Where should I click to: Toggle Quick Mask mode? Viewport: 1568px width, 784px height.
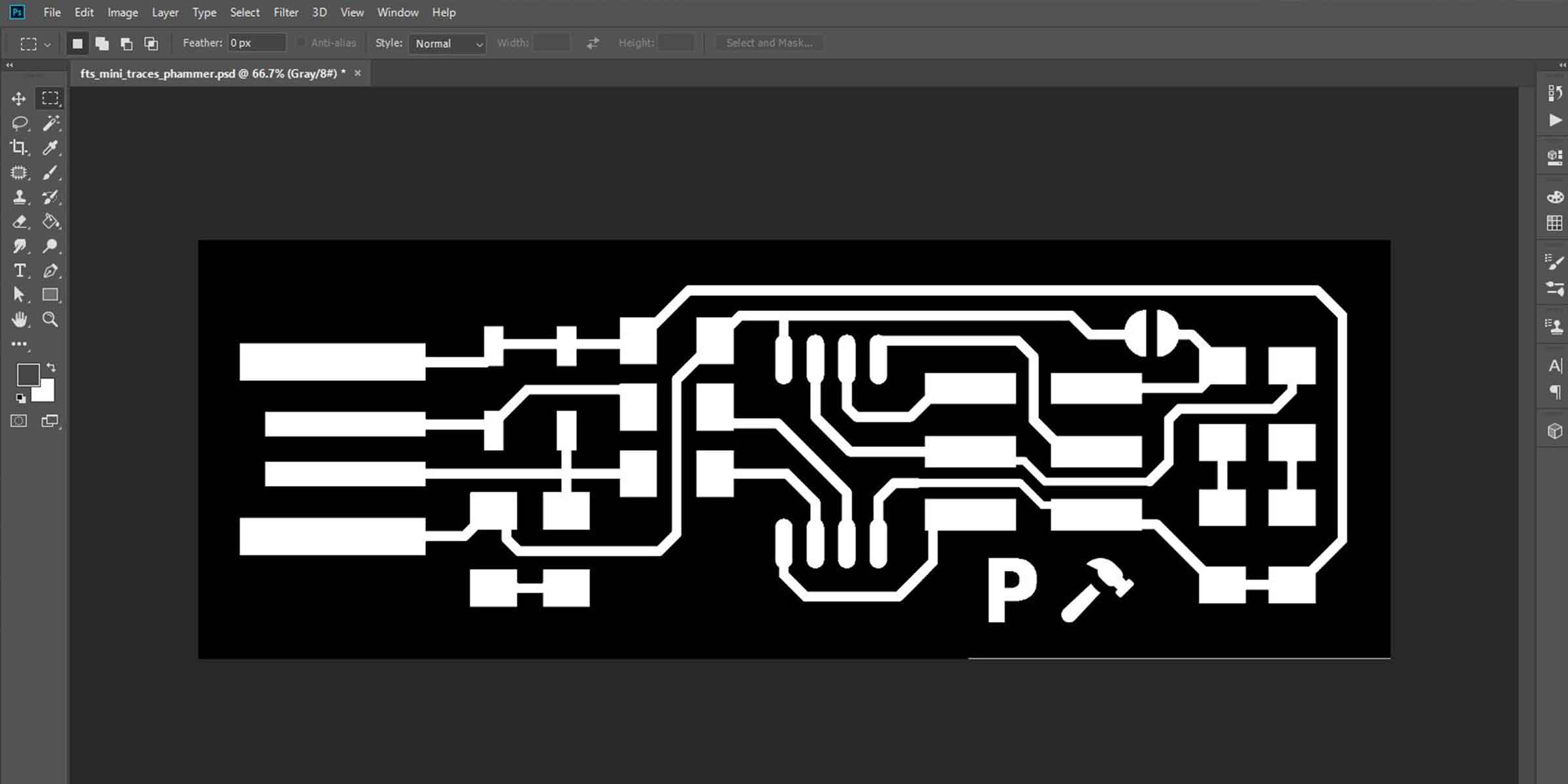coord(19,421)
